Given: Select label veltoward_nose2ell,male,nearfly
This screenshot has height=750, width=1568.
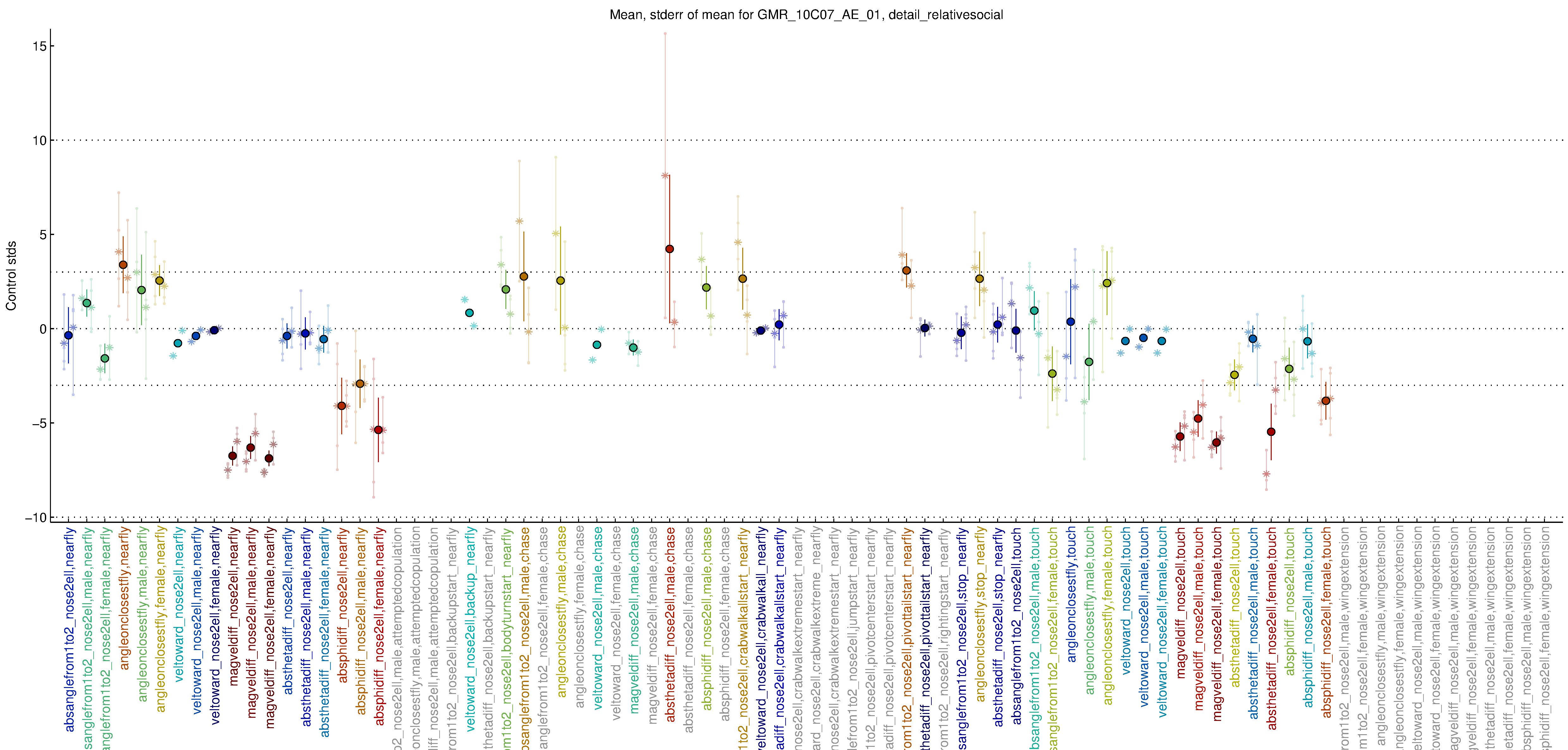Looking at the screenshot, I should (x=197, y=620).
